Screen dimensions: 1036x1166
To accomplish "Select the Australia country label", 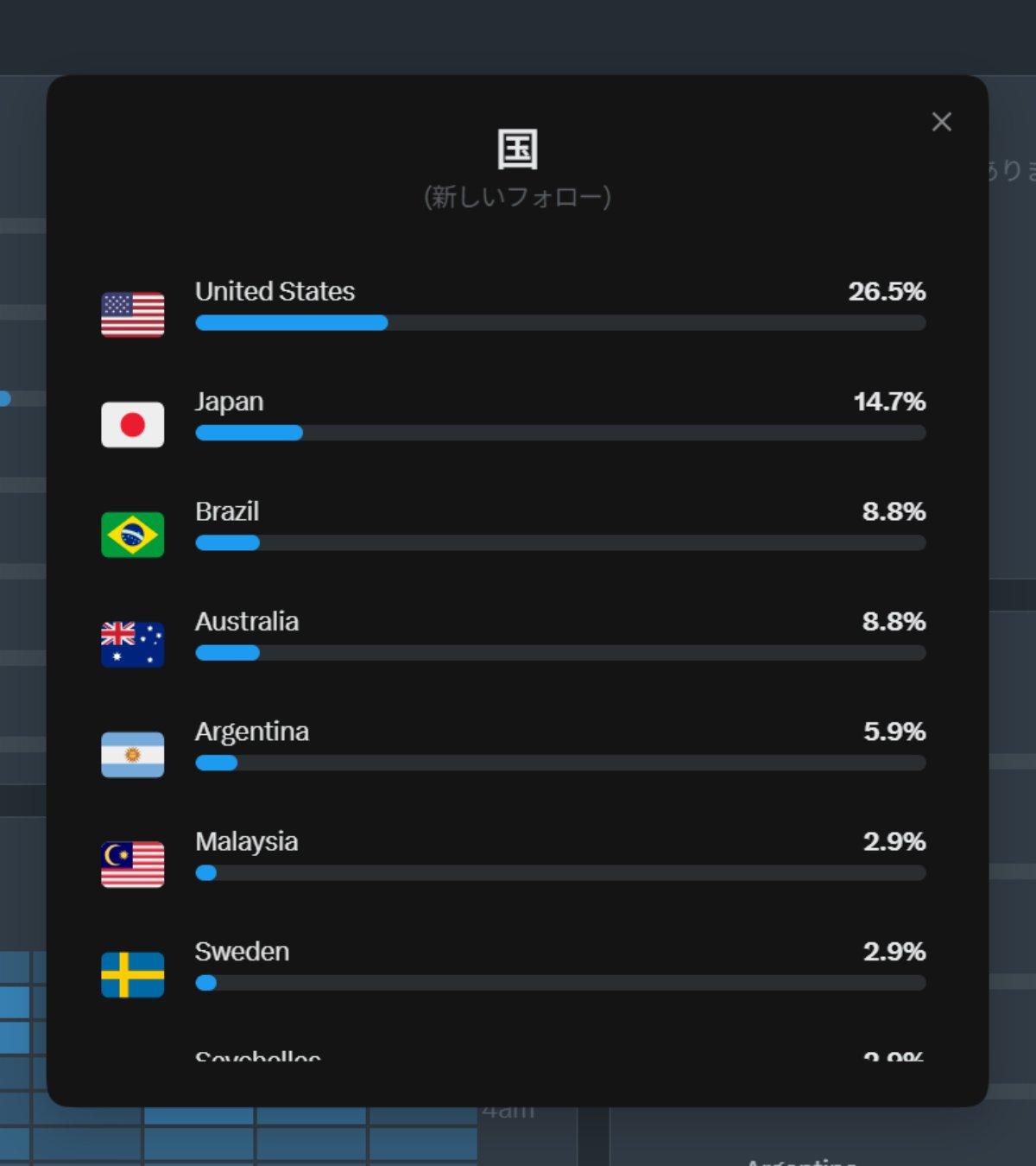I will pyautogui.click(x=247, y=621).
